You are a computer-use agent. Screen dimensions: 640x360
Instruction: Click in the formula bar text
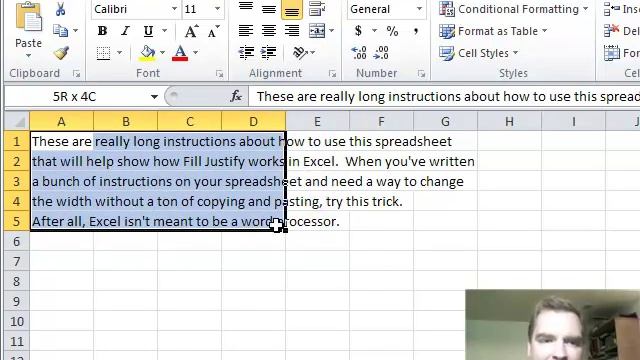pyautogui.click(x=447, y=97)
